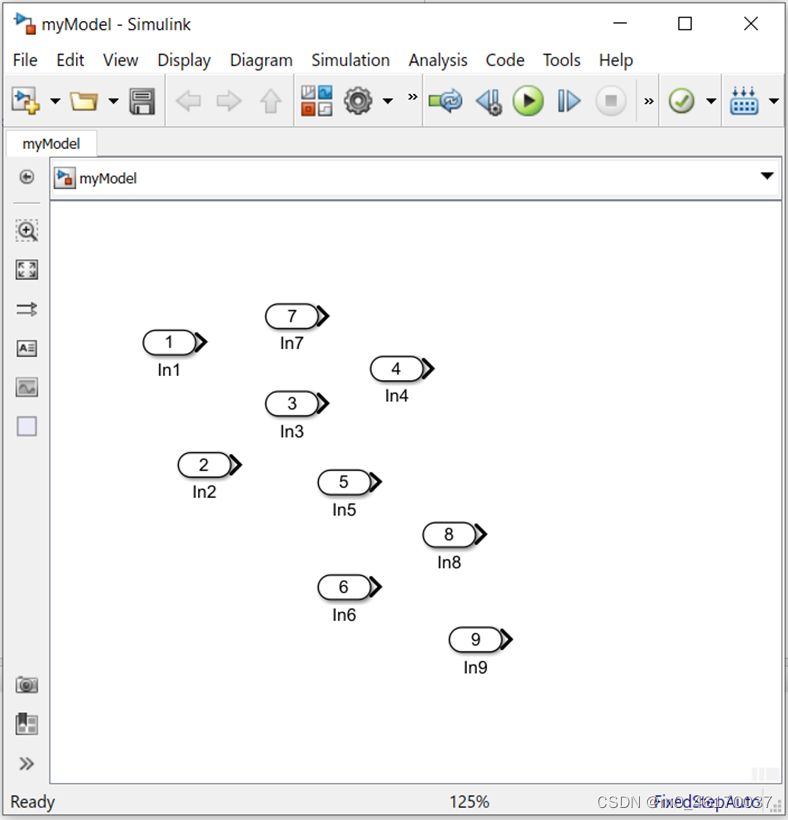
Task: Maximize the myModel Simulink window
Action: point(684,24)
